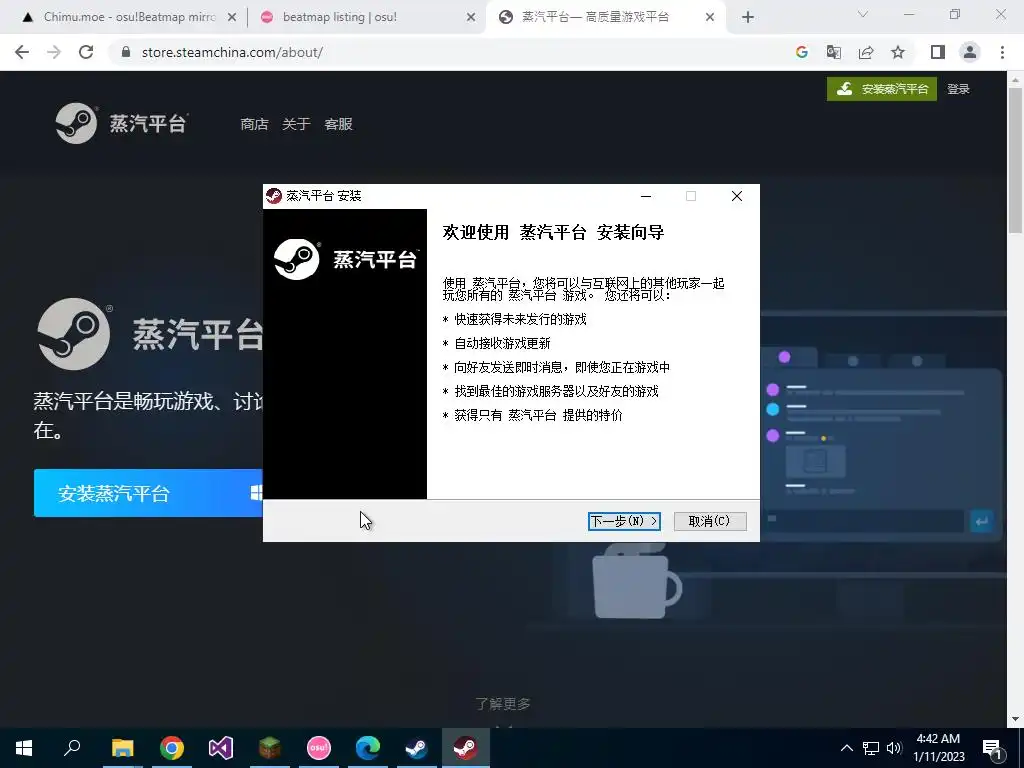Open the Chrome side panel icon
Image resolution: width=1024 pixels, height=768 pixels.
pos(938,52)
